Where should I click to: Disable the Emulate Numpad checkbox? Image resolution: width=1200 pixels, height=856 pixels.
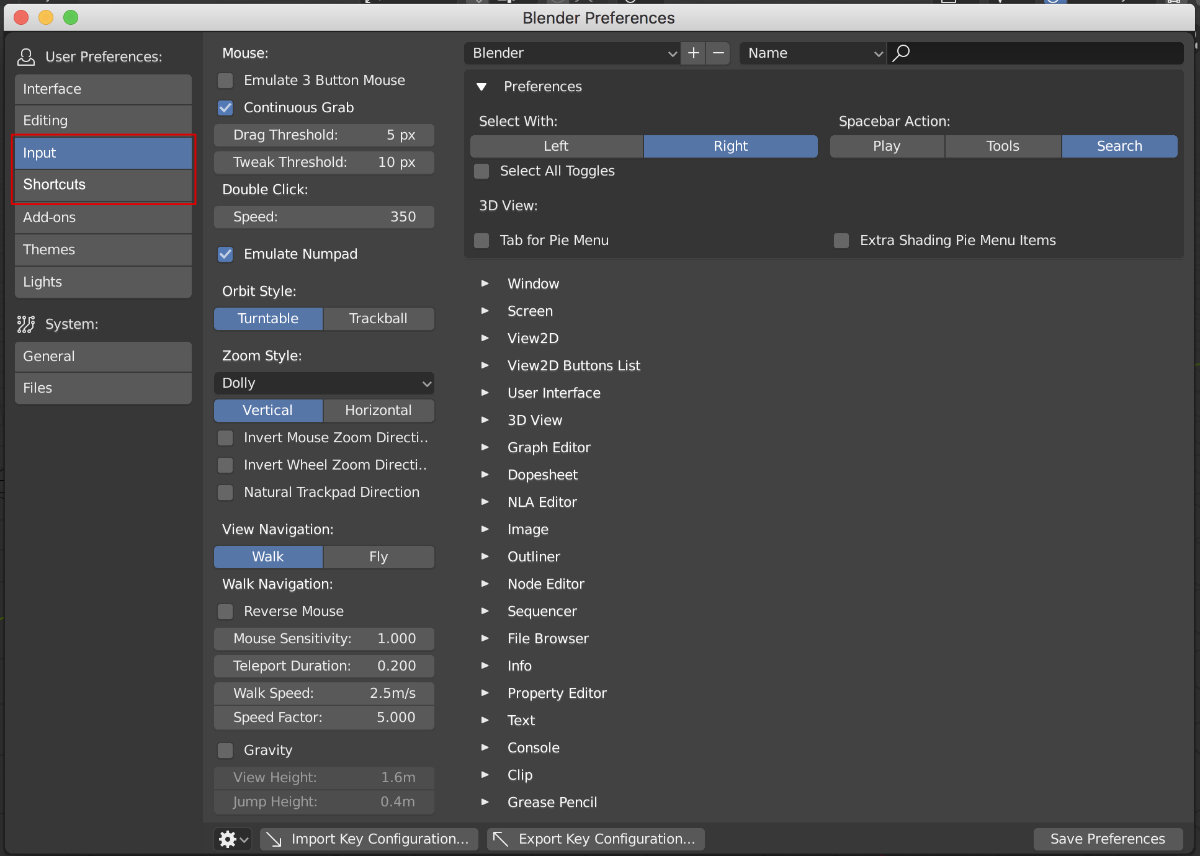point(226,254)
